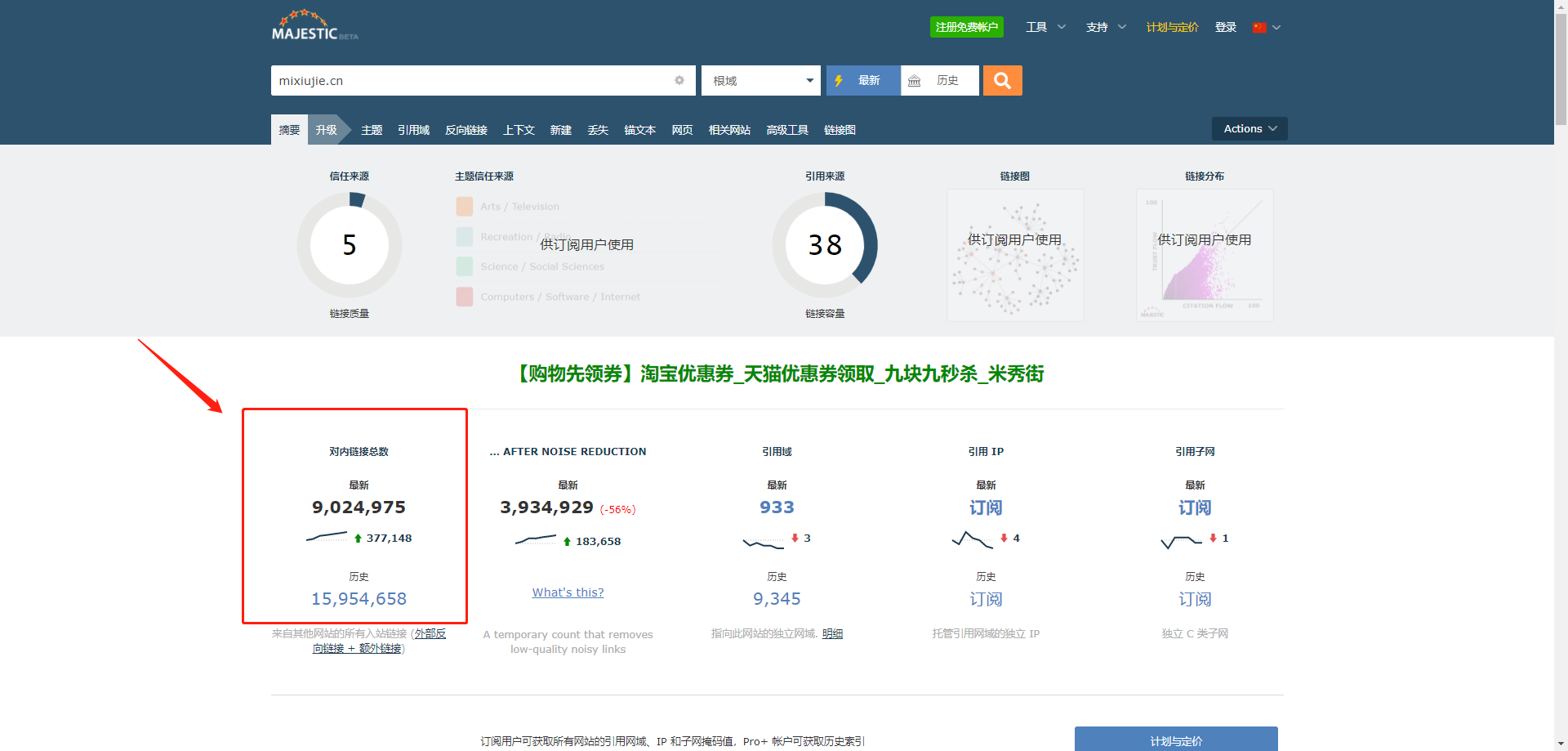This screenshot has height=751, width=1568.
Task: Open the Chinese flag language selector
Action: 1267,27
